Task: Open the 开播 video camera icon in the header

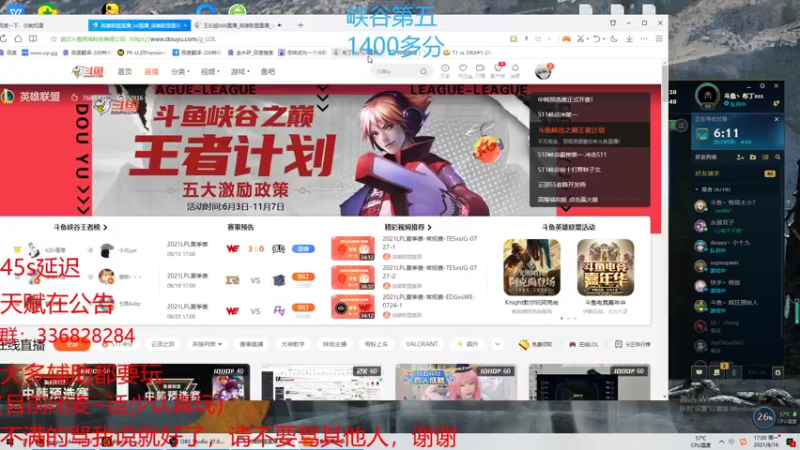Action: [x=480, y=70]
